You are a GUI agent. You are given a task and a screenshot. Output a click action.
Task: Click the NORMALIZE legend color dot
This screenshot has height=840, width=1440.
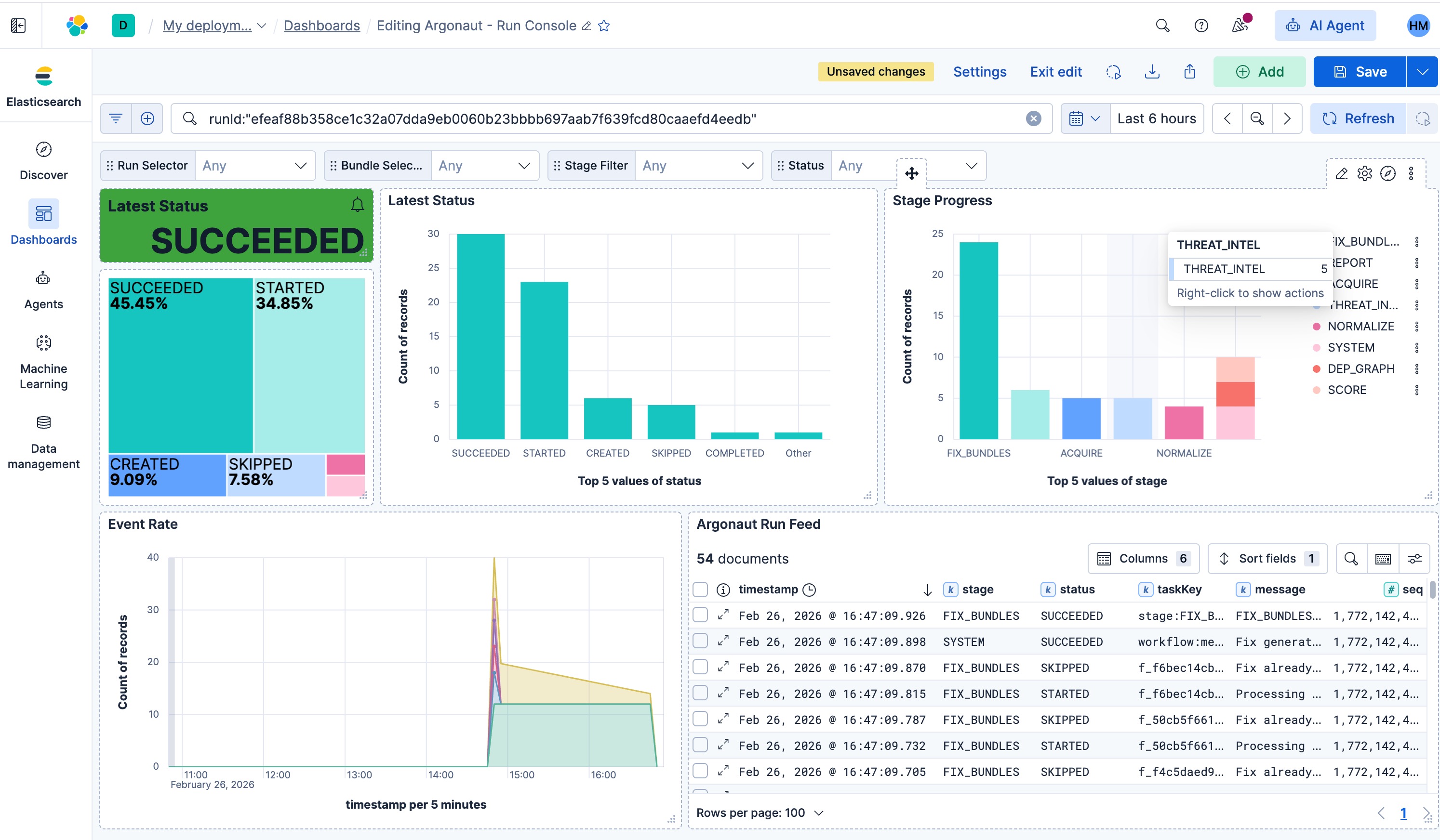1317,327
